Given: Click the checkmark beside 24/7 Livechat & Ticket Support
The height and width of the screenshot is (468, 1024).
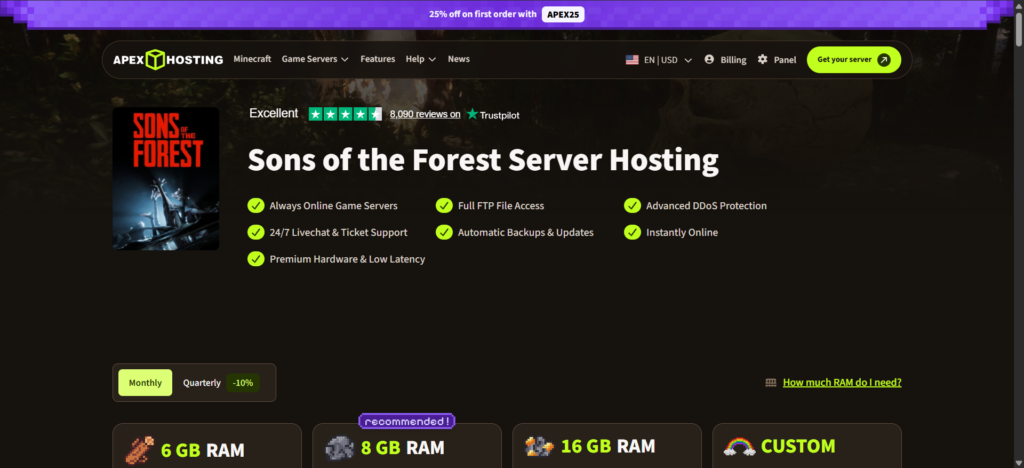Looking at the screenshot, I should tap(255, 232).
